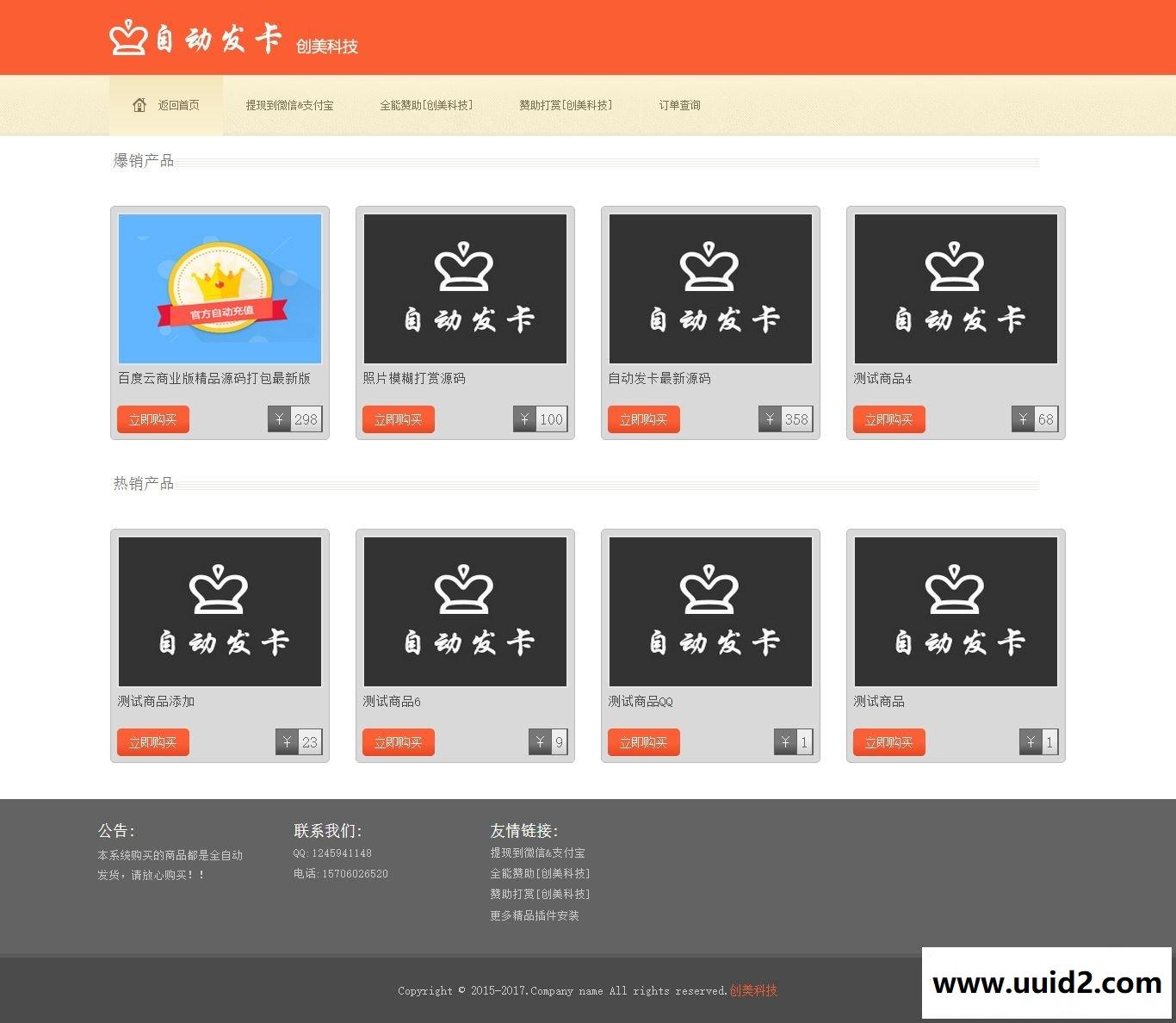This screenshot has width=1176, height=1023.
Task: Click the crown logo in the header
Action: click(x=128, y=38)
